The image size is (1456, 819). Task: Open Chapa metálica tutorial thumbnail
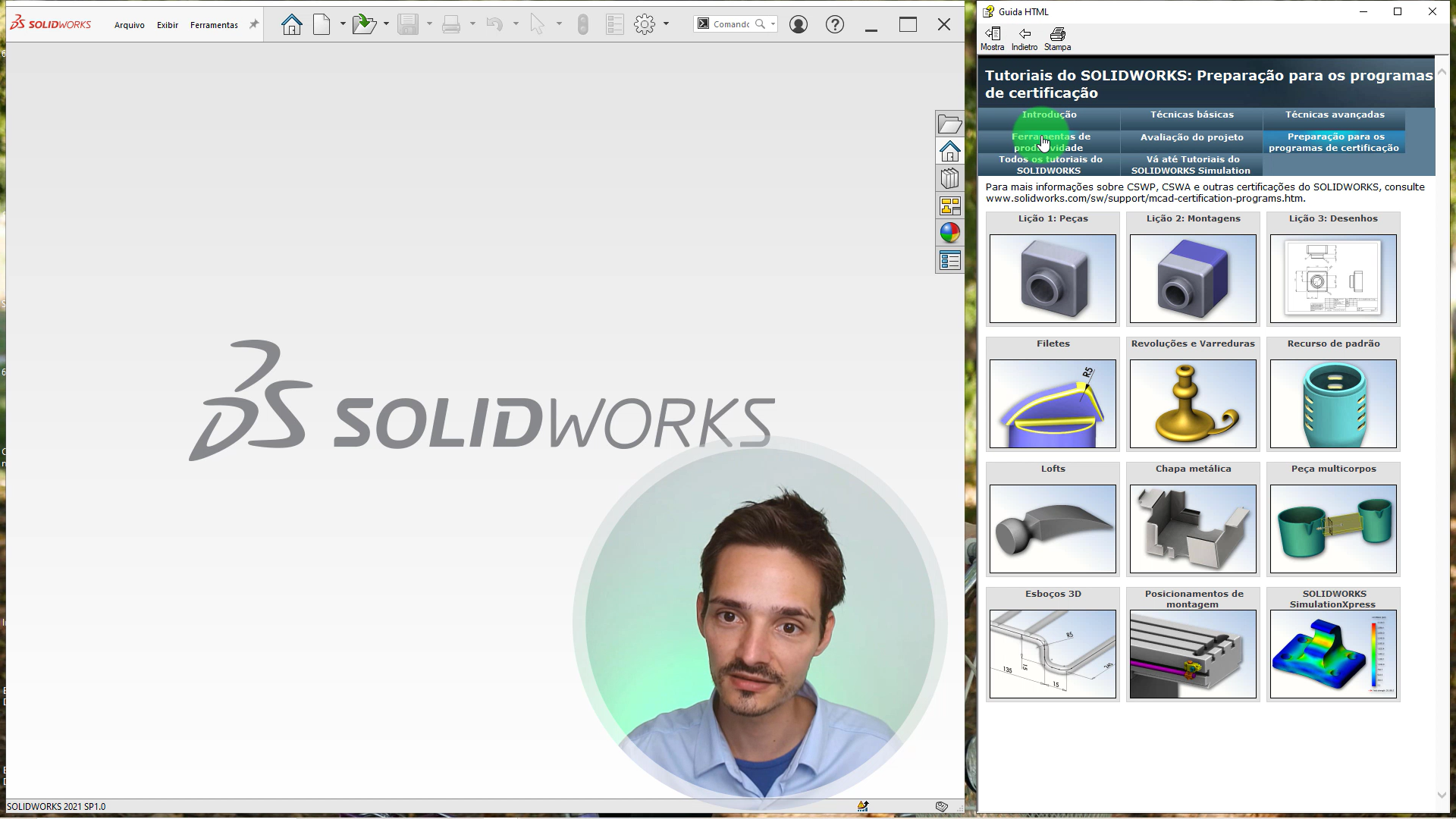(1193, 529)
